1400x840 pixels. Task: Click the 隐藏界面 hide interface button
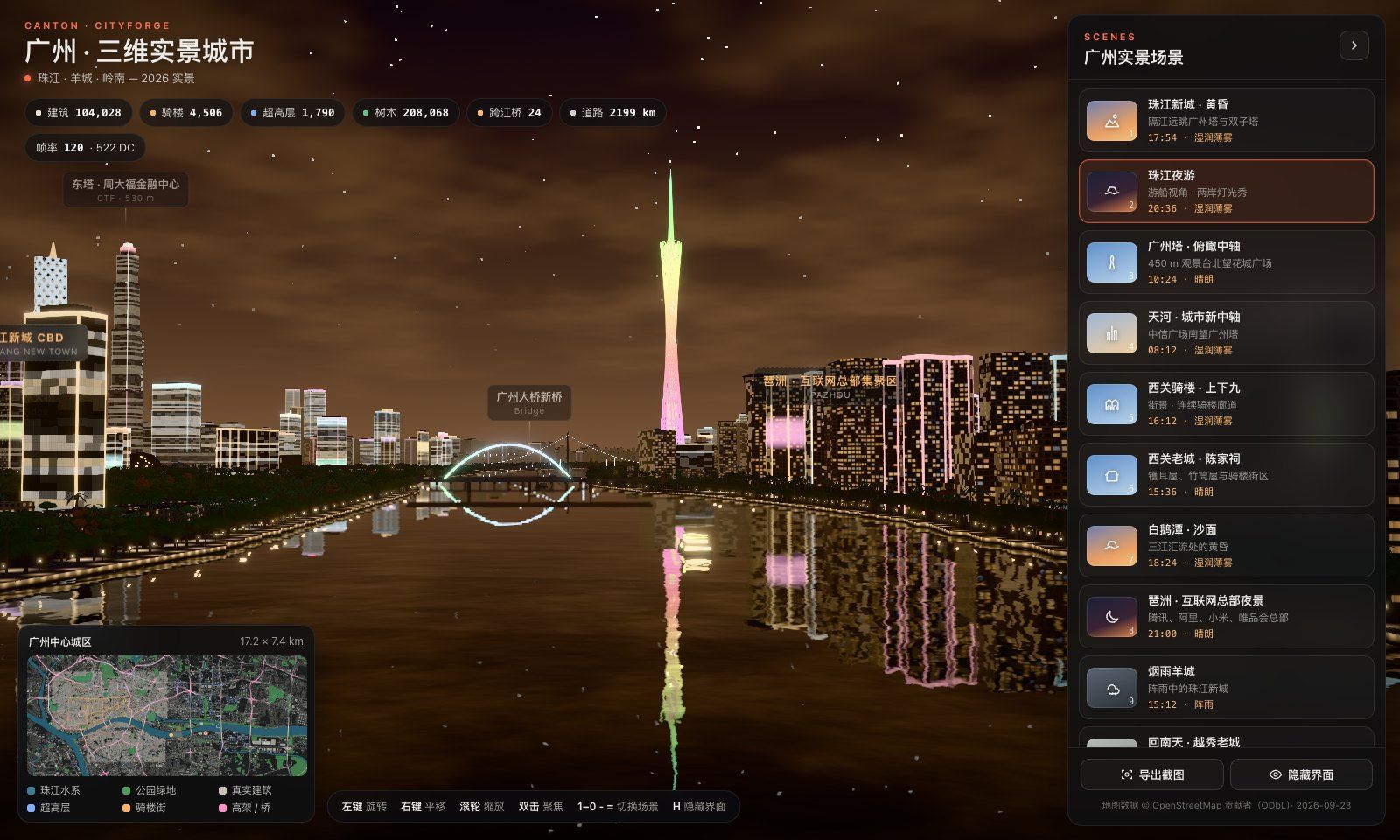click(1301, 774)
